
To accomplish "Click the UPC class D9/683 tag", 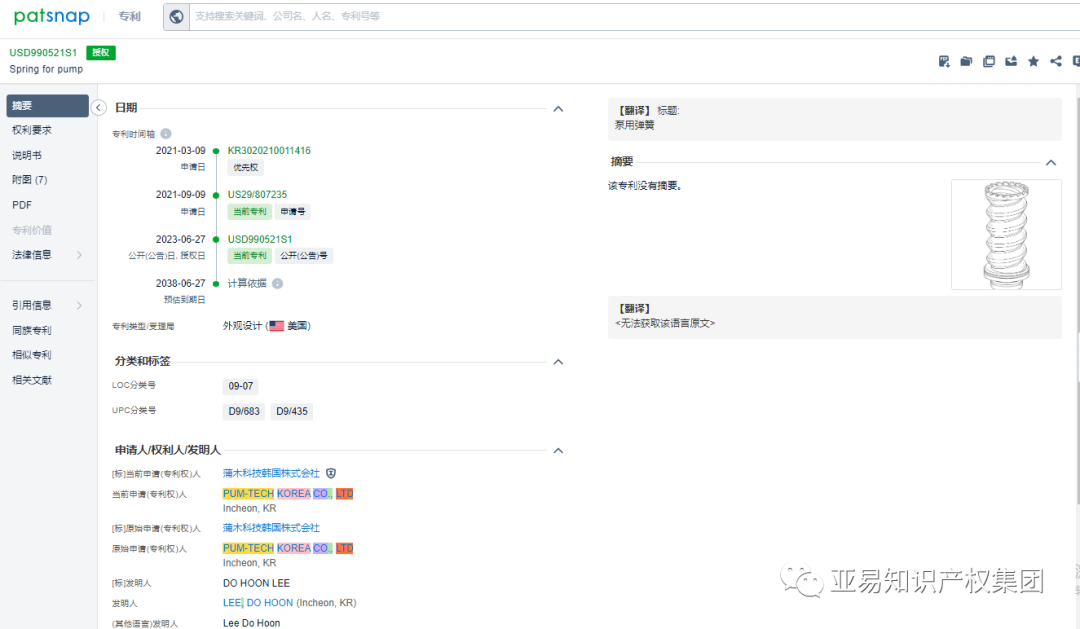I will pyautogui.click(x=244, y=411).
